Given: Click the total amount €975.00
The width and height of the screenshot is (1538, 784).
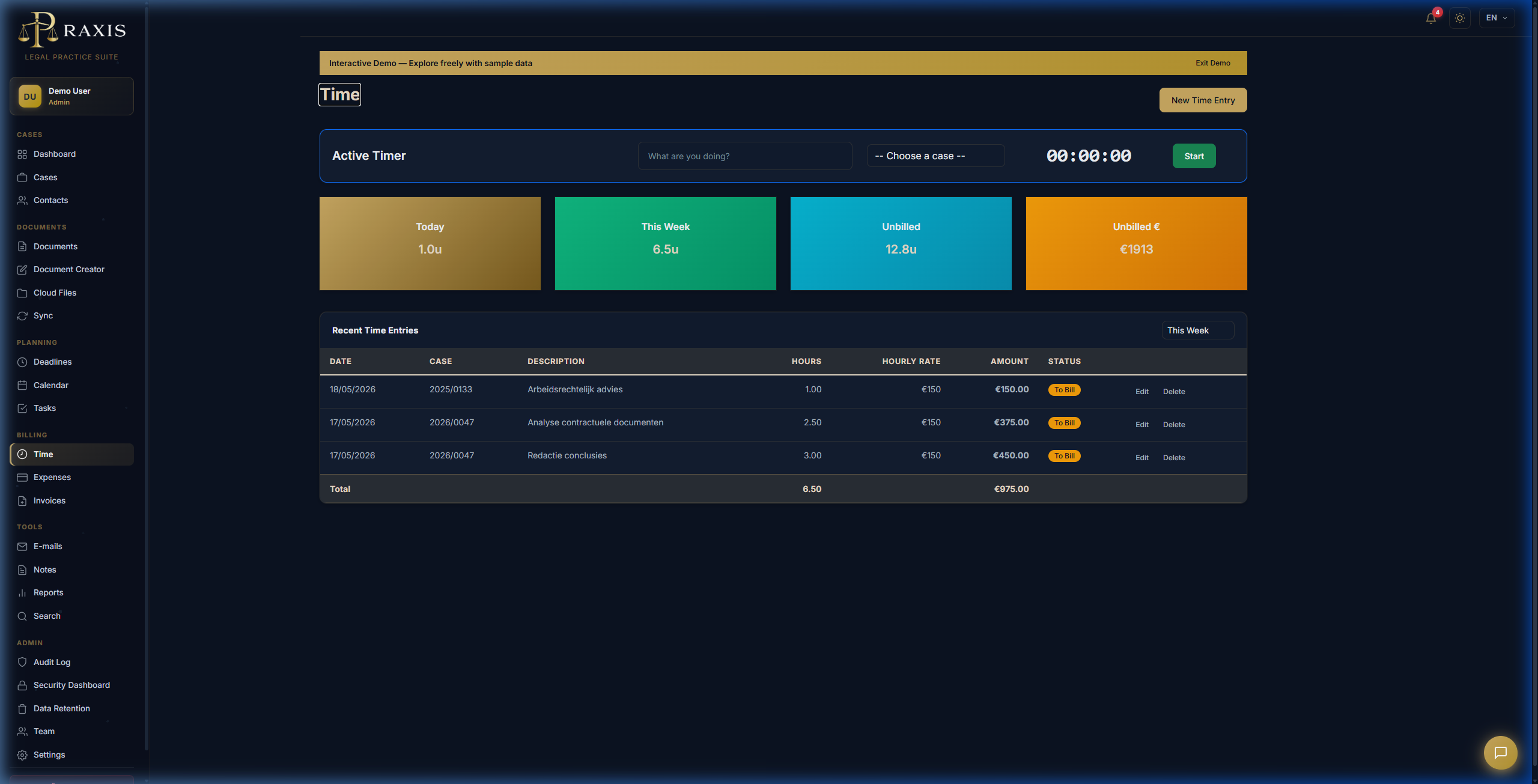Looking at the screenshot, I should 1011,489.
